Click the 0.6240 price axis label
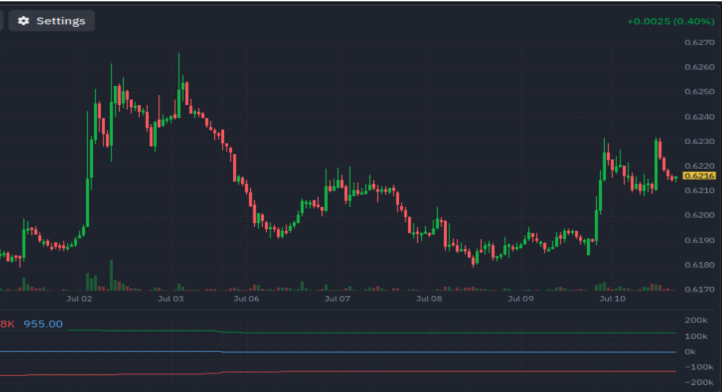Image resolution: width=722 pixels, height=392 pixels. [x=699, y=117]
